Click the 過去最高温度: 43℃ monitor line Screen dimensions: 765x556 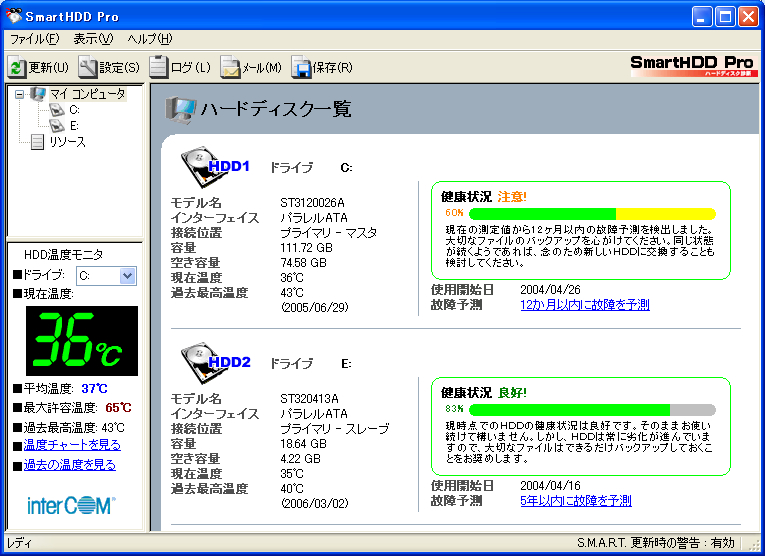69,428
